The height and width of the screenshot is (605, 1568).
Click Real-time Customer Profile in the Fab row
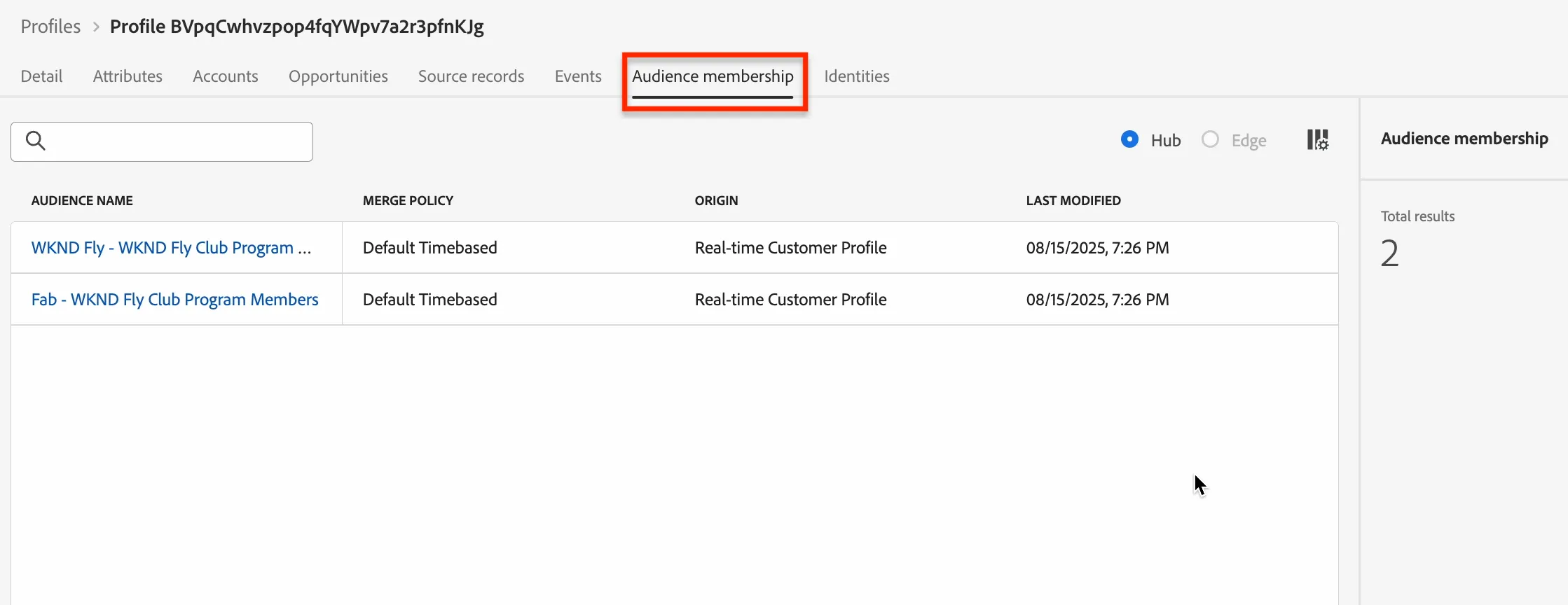[791, 300]
